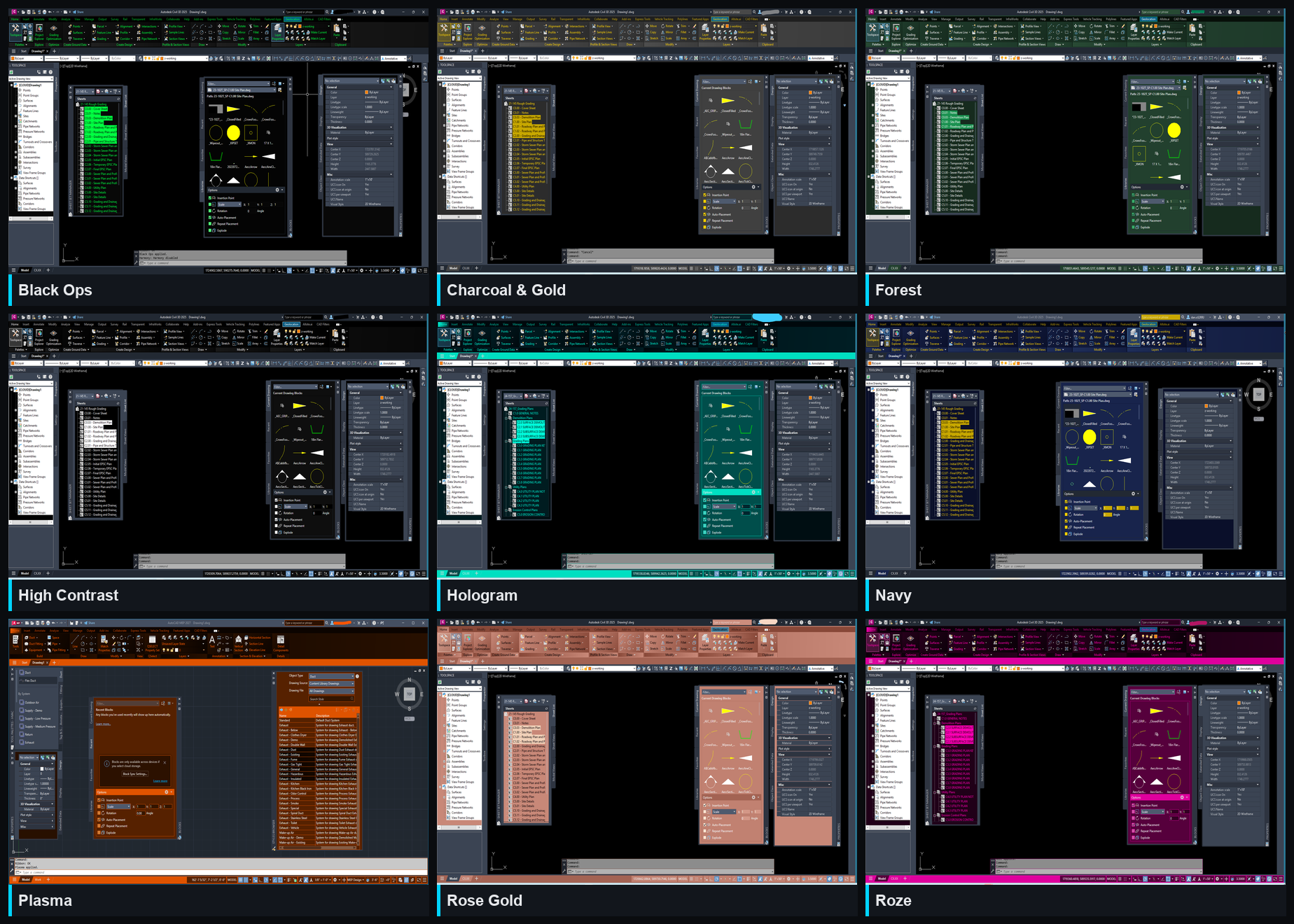Image resolution: width=1294 pixels, height=924 pixels.
Task: Select the Geolocation ribbon tab in Black Ops screenshot
Action: [x=293, y=20]
